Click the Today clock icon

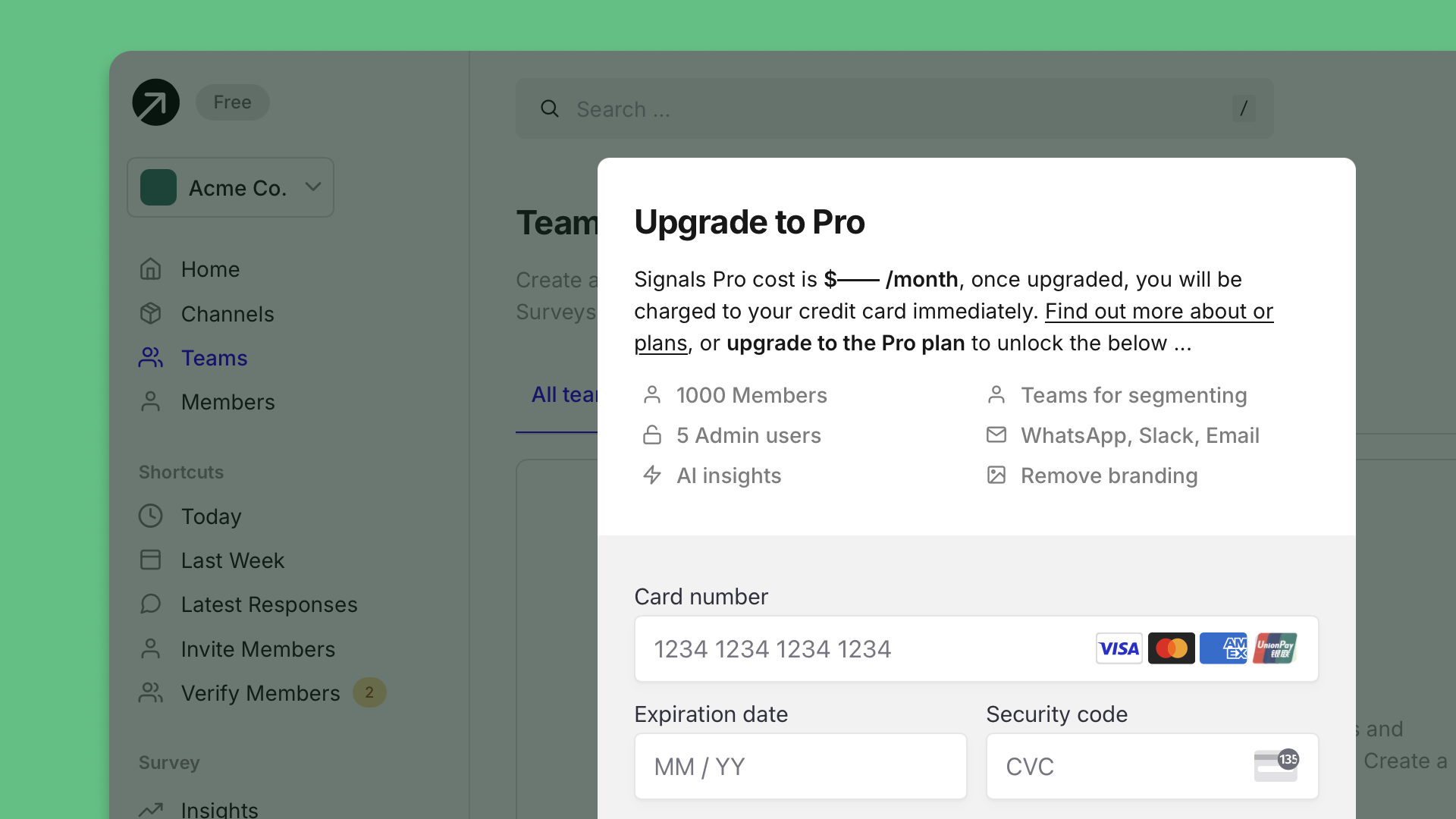(x=151, y=516)
